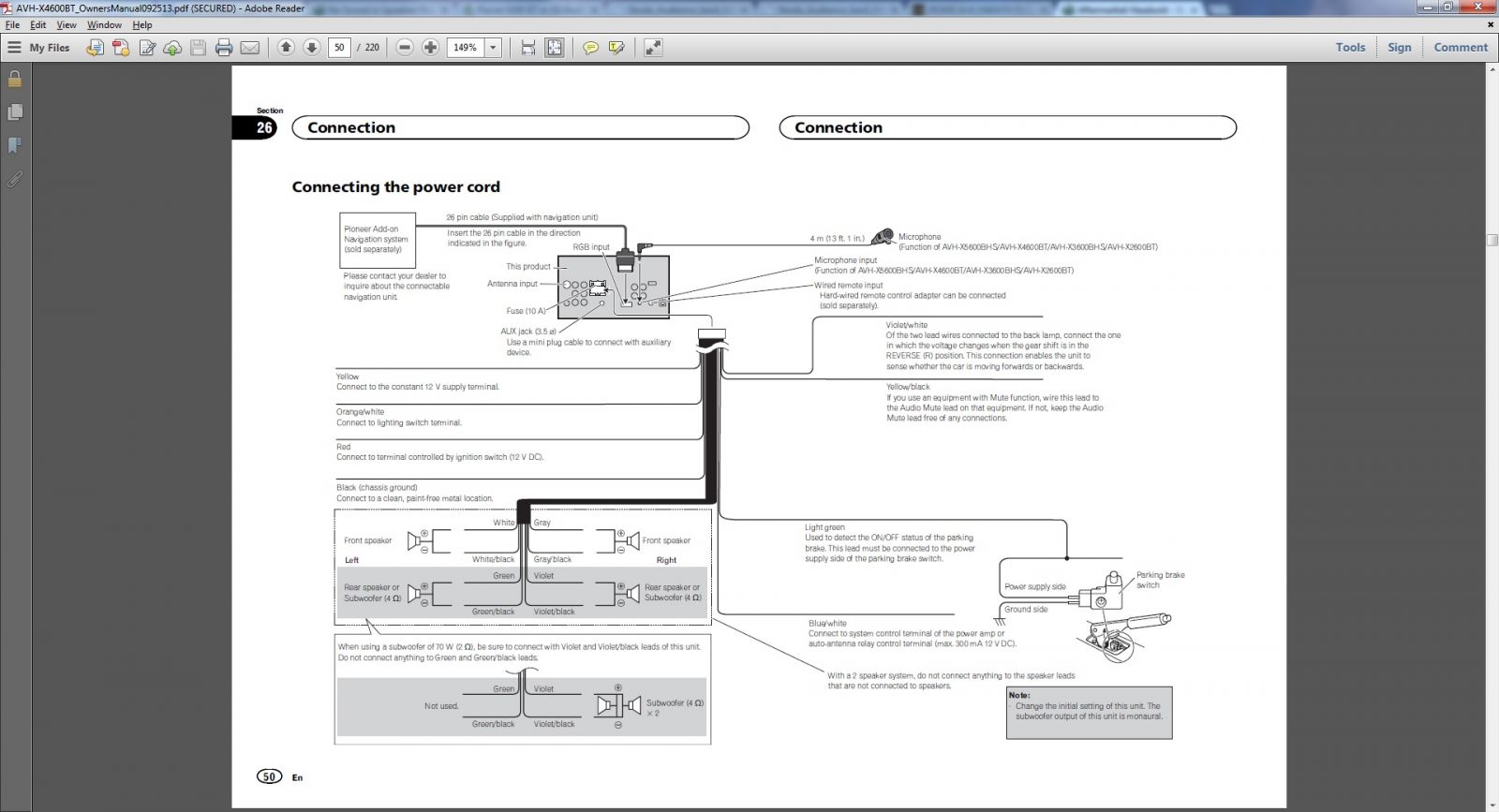Click the Convert file to PDF icon
The height and width of the screenshot is (812, 1499).
click(95, 48)
